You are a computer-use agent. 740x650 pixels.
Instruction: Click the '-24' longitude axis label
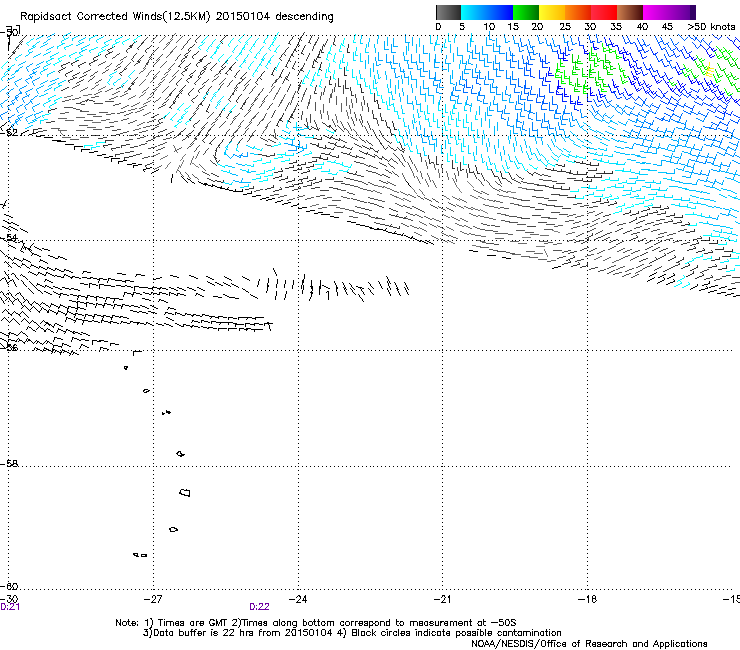tap(298, 599)
